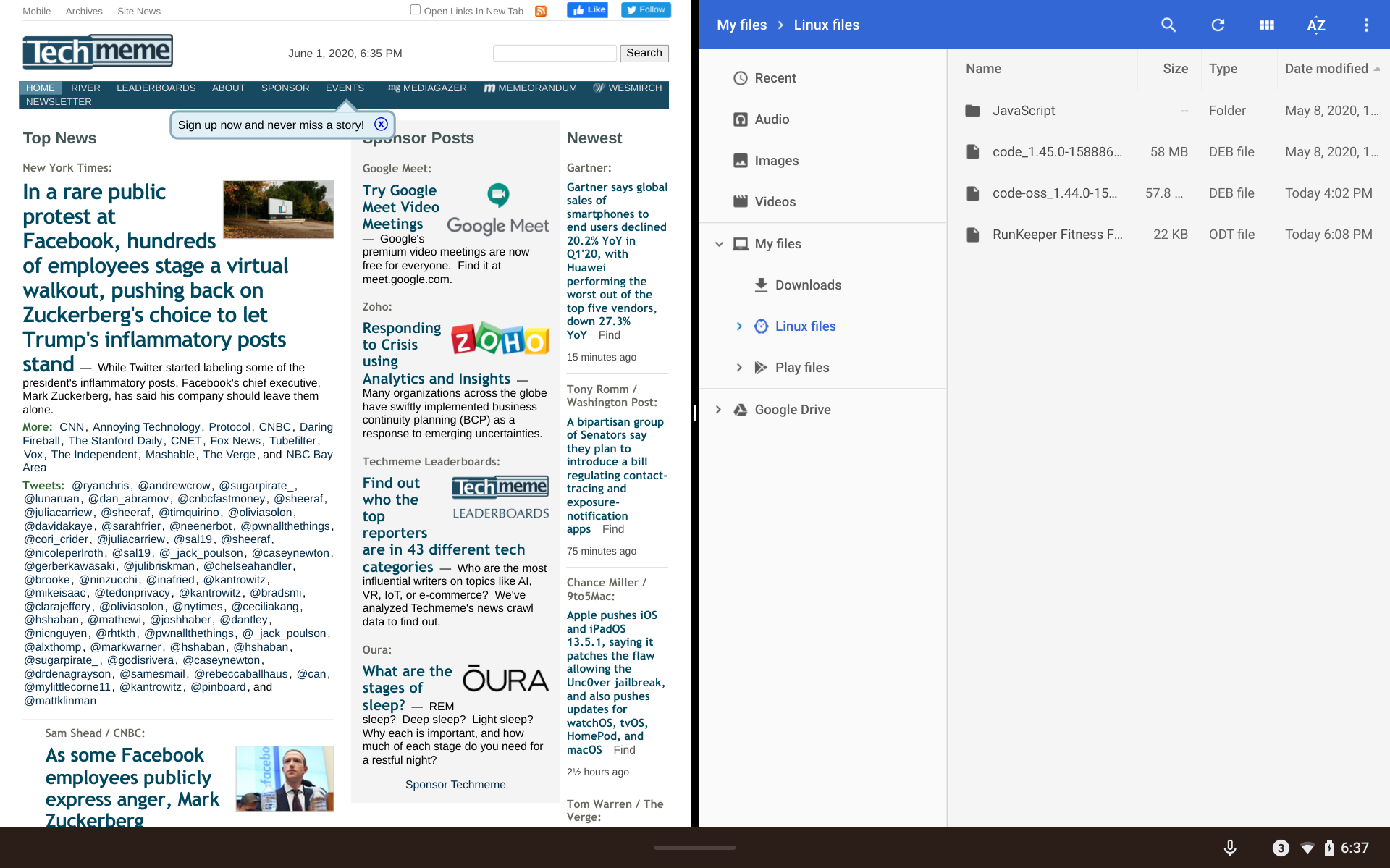Viewport: 1390px width, 868px height.
Task: Click into the Techmeme search field
Action: (x=555, y=53)
